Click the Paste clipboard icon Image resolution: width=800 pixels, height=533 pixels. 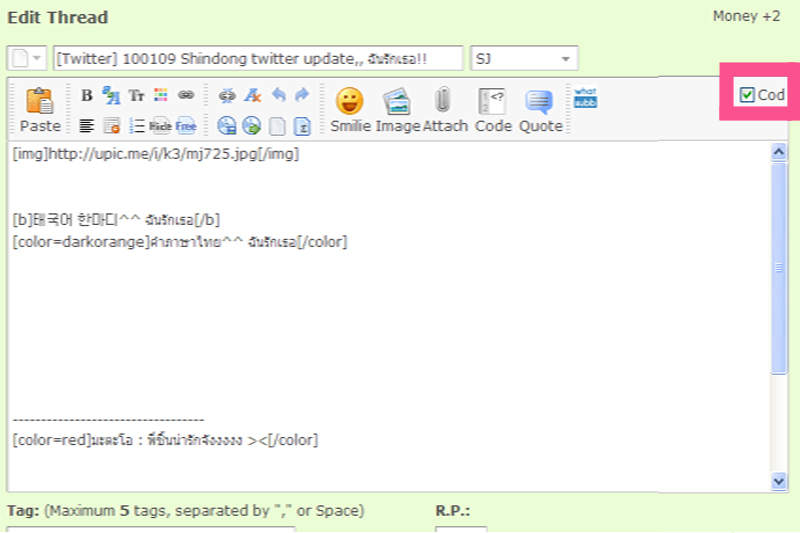(x=40, y=101)
